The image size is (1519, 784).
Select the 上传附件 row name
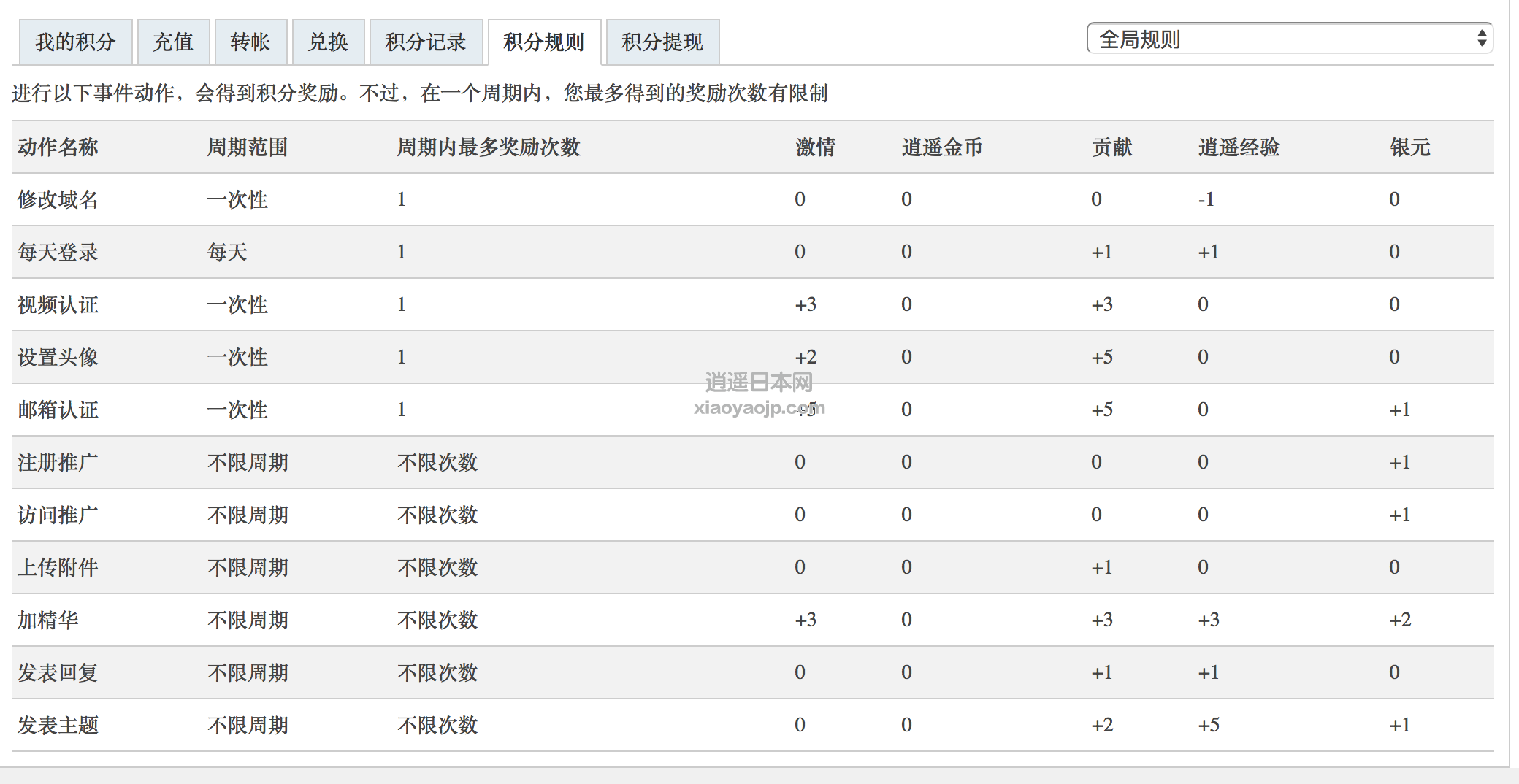point(58,567)
